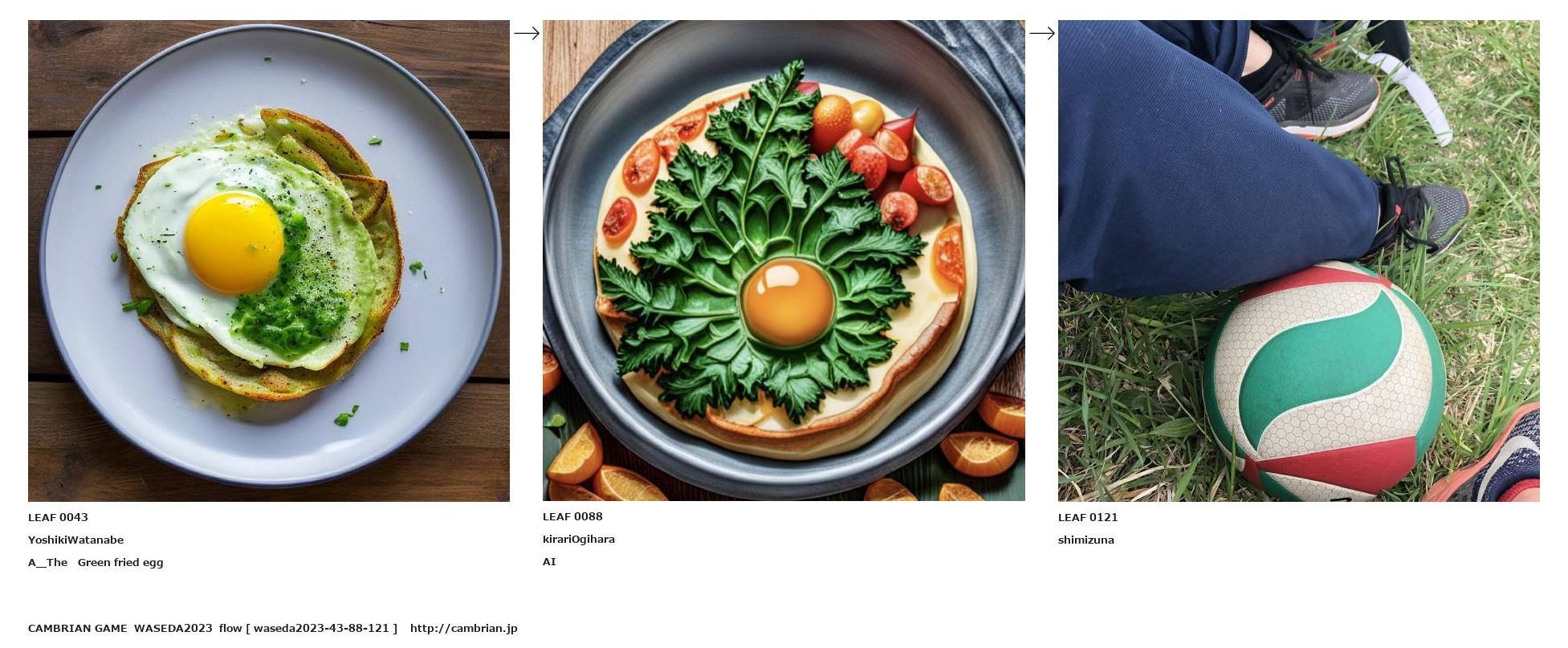Click the LEAF 0043 label
The height and width of the screenshot is (648, 1568).
pyautogui.click(x=58, y=517)
